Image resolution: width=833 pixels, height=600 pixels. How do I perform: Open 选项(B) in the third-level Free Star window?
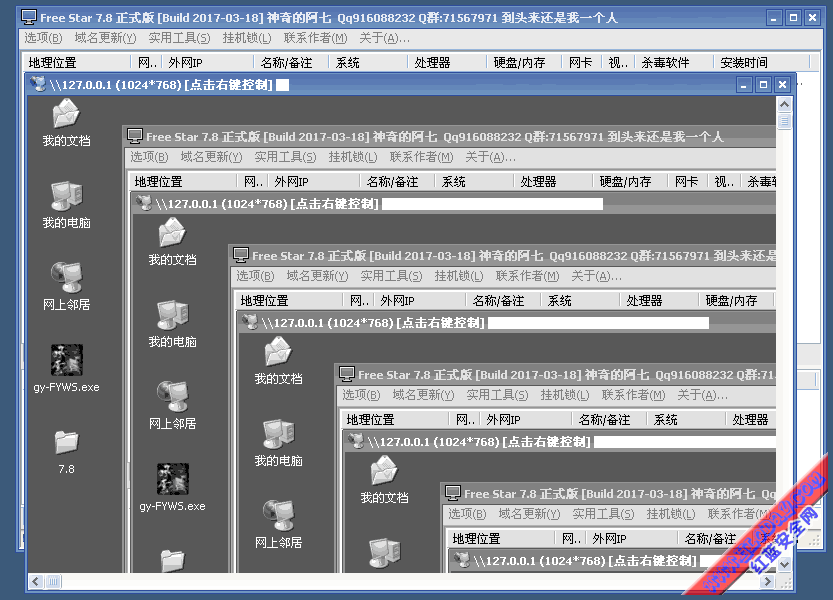256,276
